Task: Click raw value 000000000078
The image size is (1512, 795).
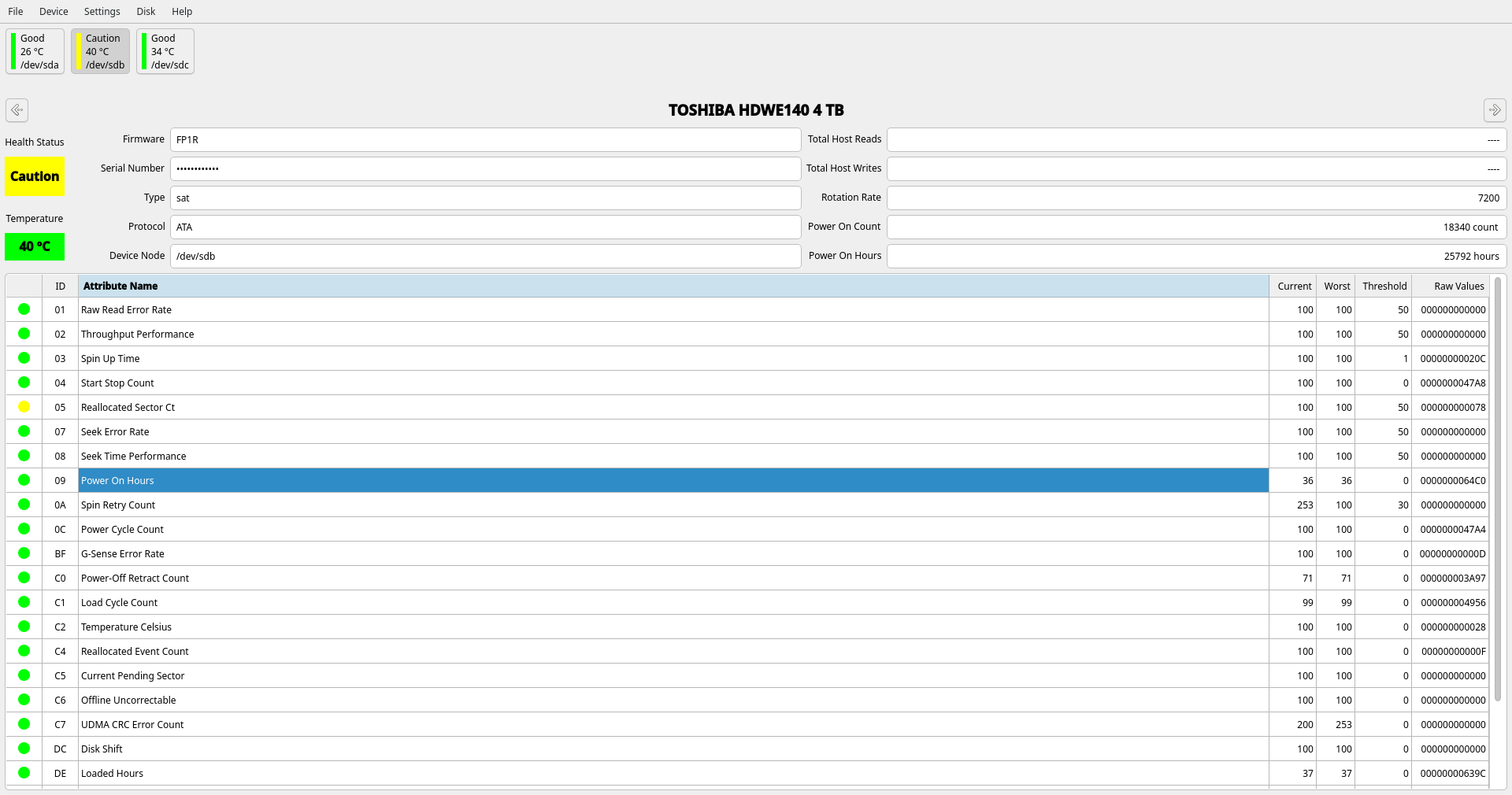Action: 1453,408
